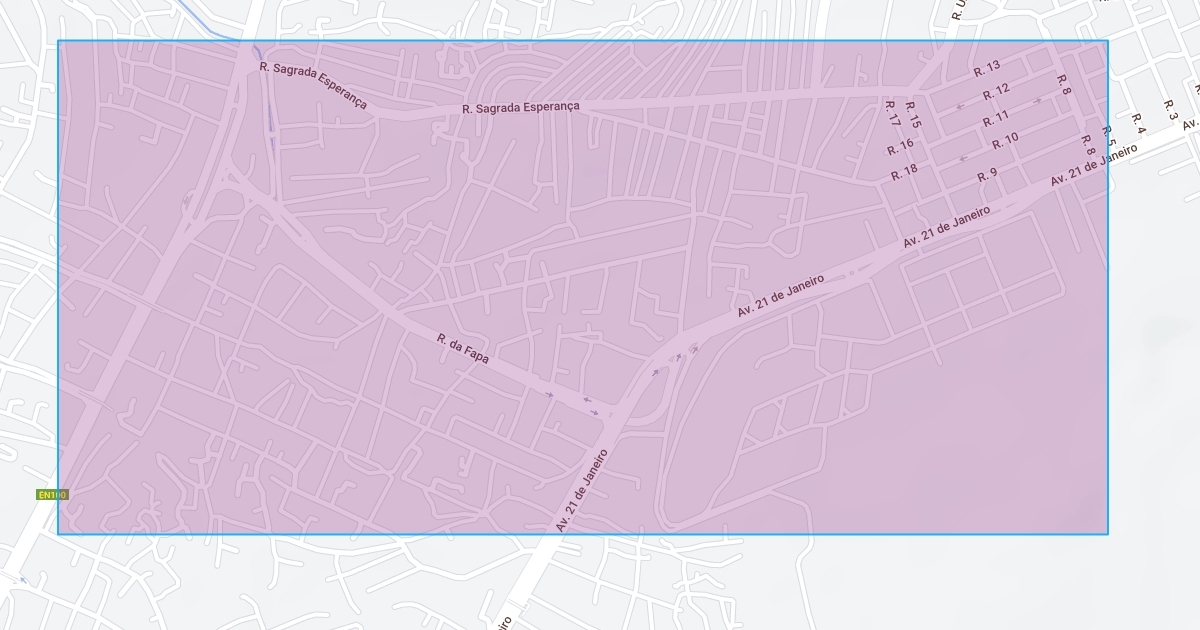Click the R. da Fapa street label
Viewport: 1200px width, 630px height.
(463, 348)
